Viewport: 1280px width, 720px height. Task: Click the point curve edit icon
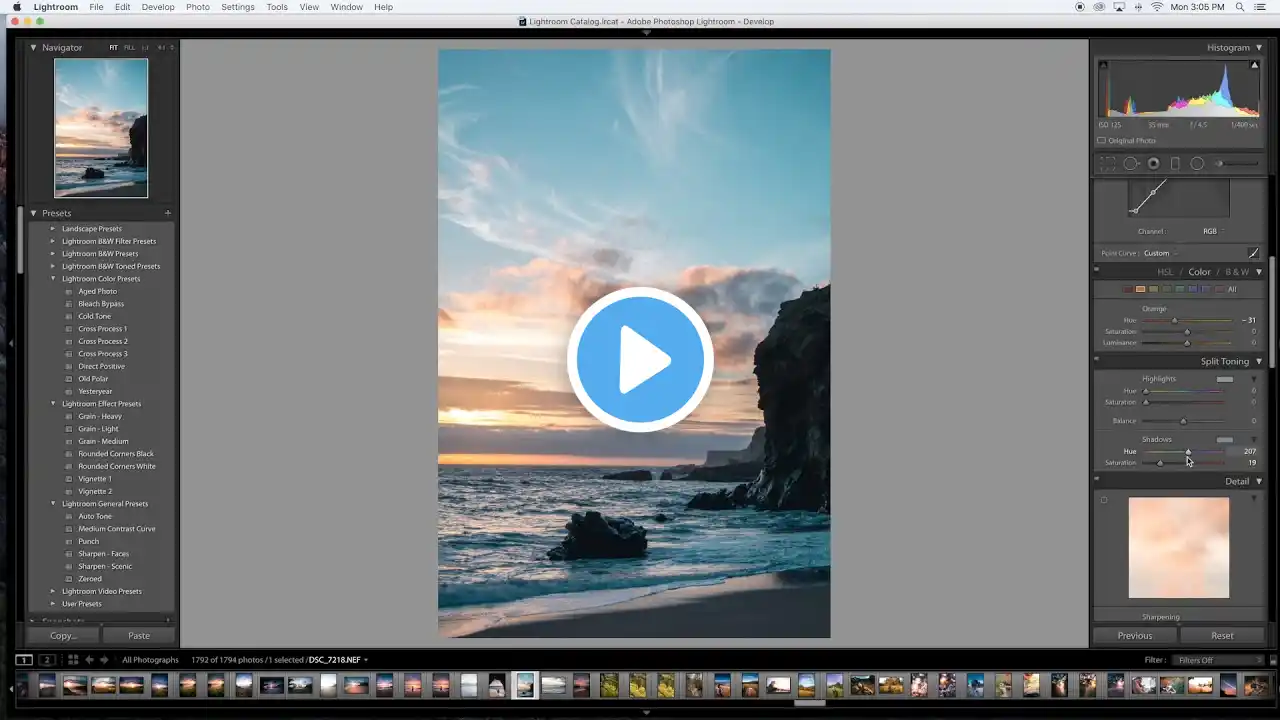1253,253
